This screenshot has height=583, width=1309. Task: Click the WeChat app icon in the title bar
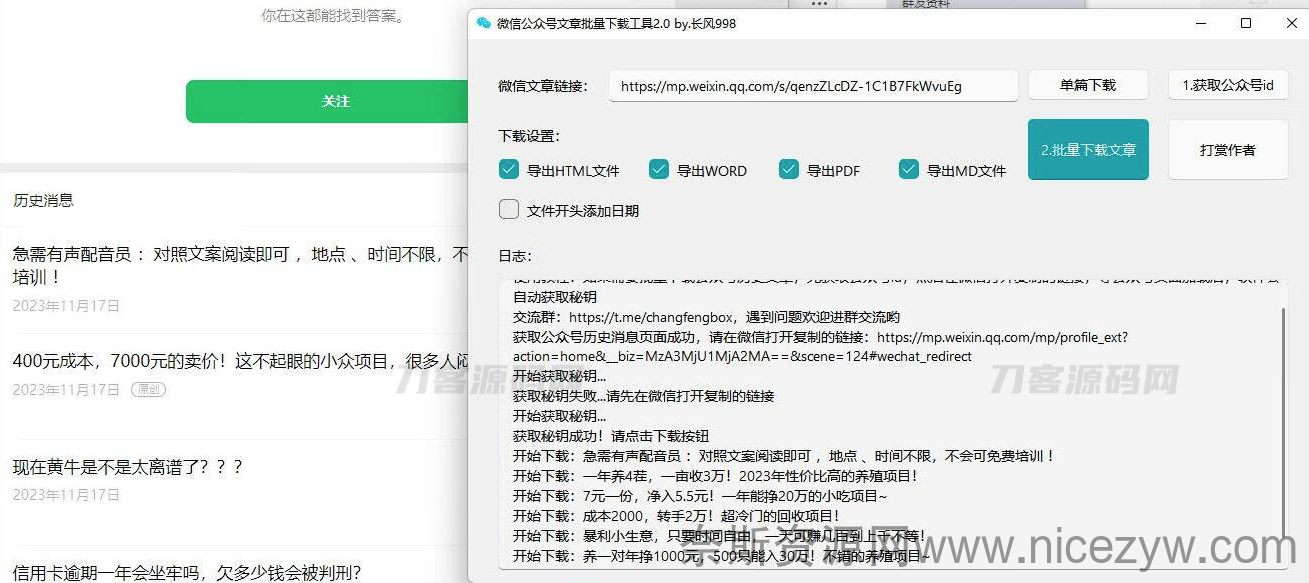(x=484, y=23)
